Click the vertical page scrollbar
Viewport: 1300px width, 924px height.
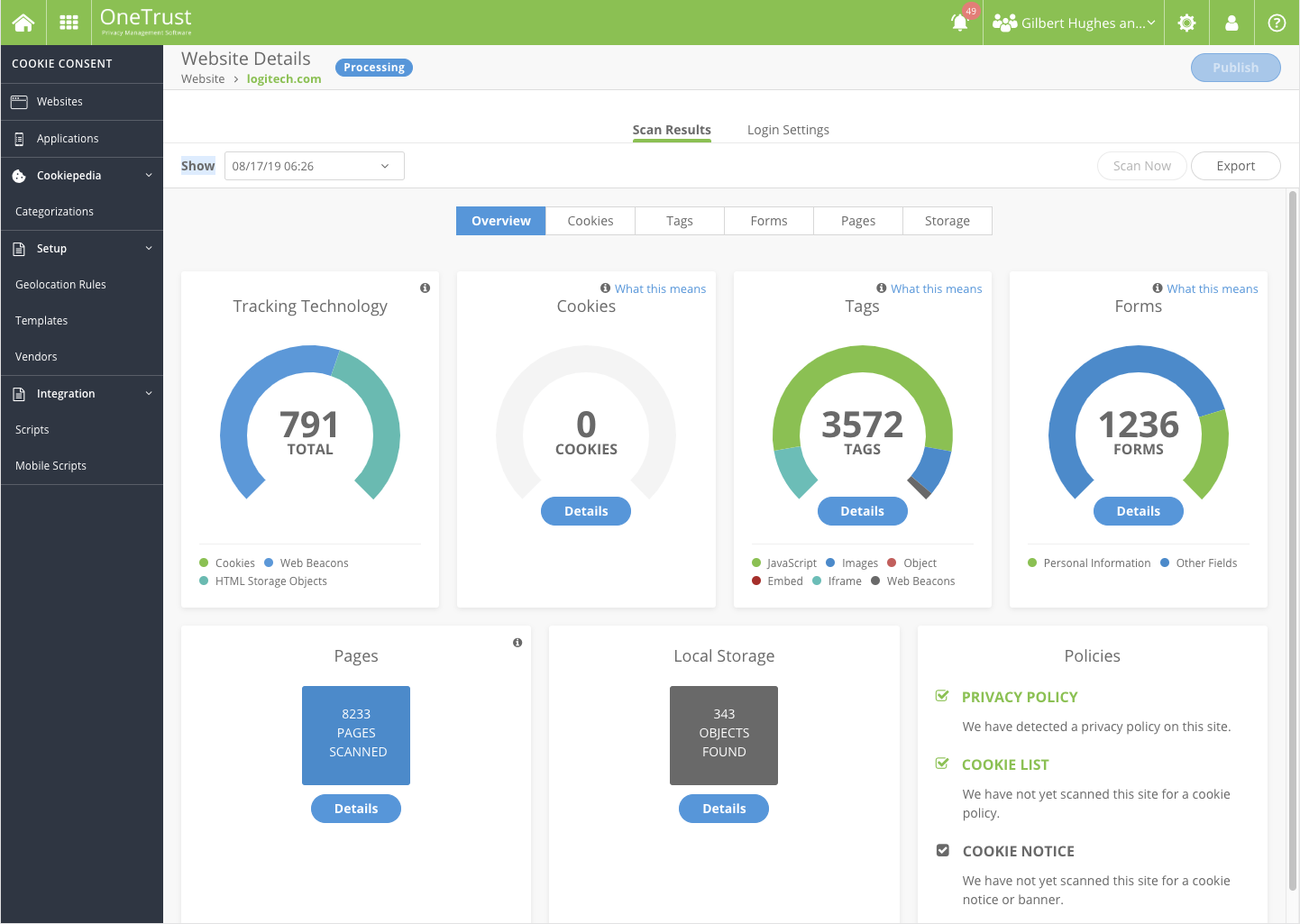click(x=1293, y=541)
